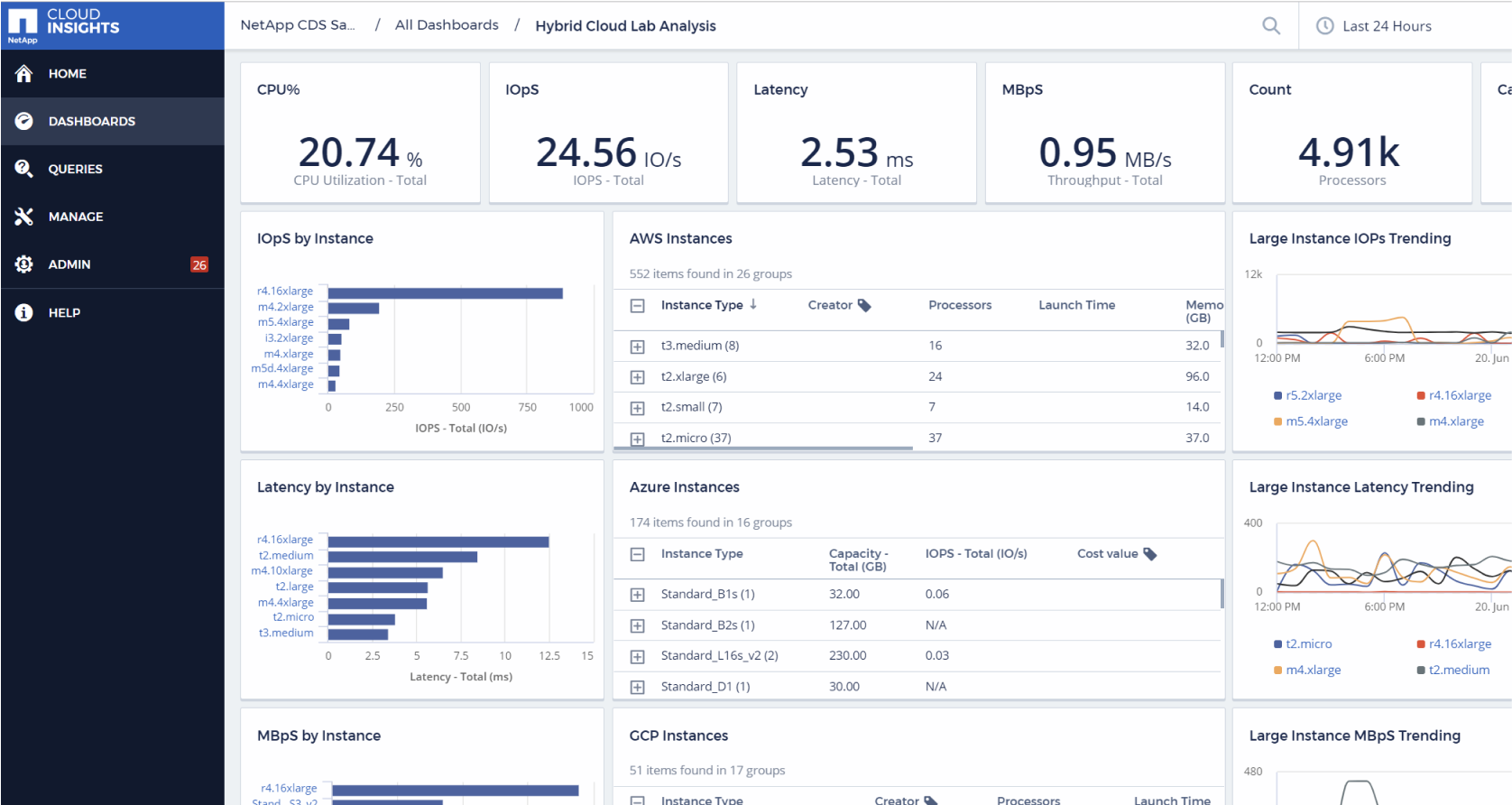Sort Azure table by IOPS - Total column

coord(976,553)
